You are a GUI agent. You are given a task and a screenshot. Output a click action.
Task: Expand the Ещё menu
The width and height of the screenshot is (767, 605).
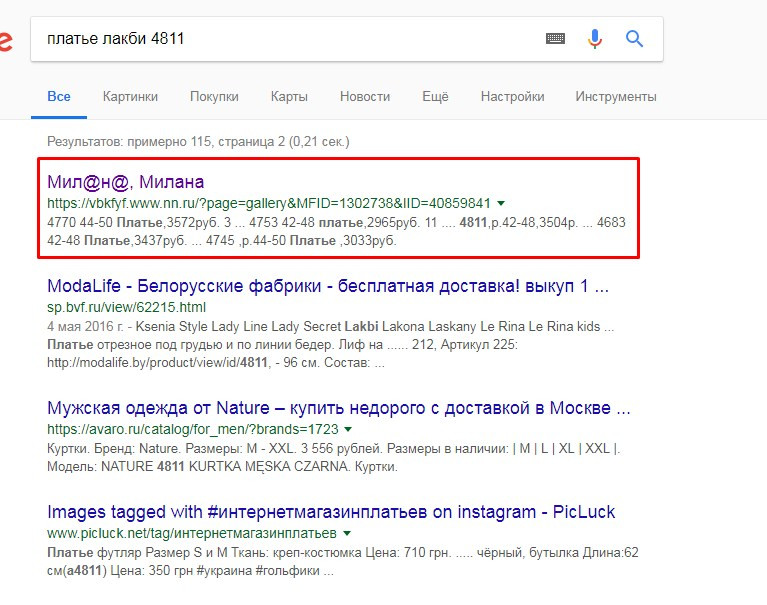(x=435, y=96)
